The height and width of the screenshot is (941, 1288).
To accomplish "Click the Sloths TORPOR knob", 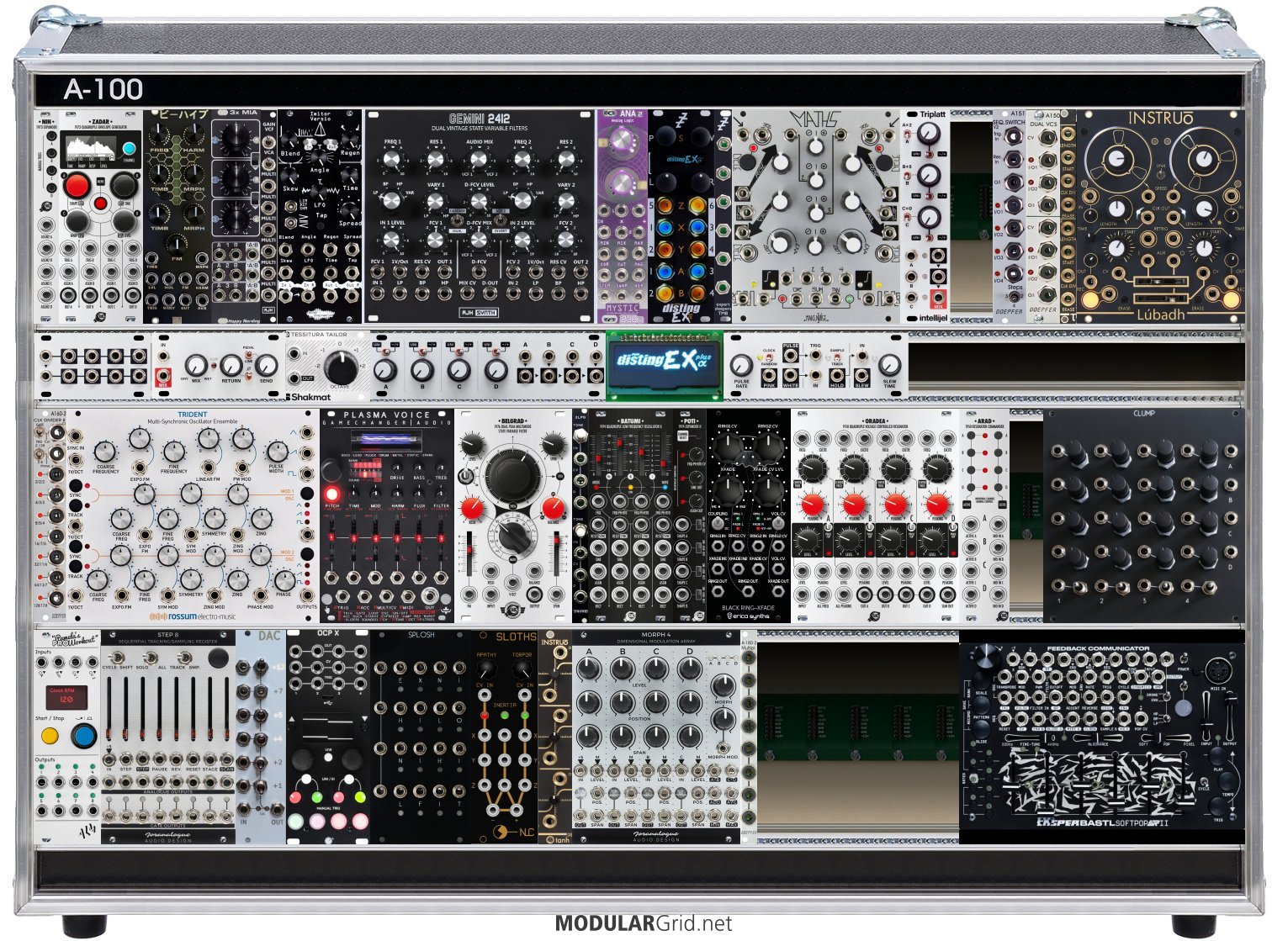I will [x=522, y=669].
